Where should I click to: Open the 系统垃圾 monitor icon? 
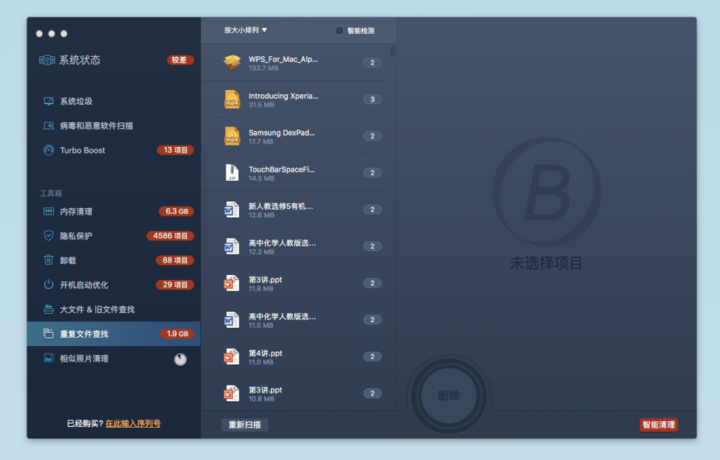(x=48, y=101)
